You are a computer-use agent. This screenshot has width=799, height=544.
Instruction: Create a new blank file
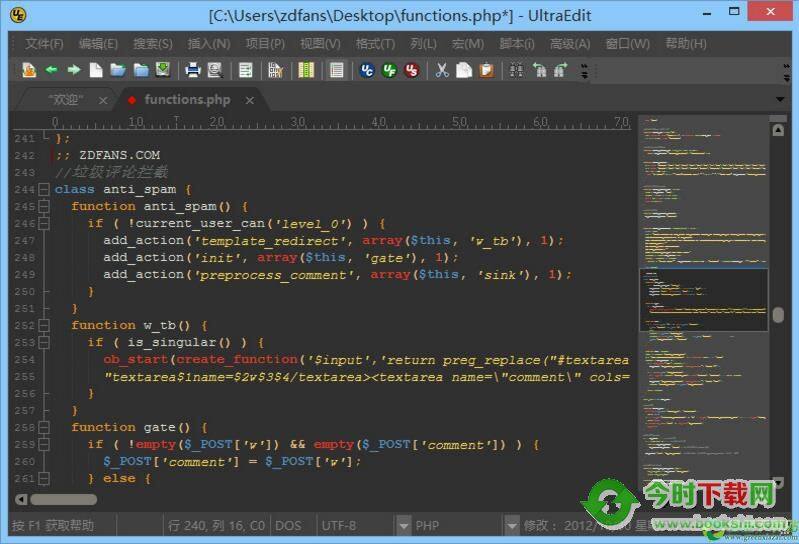pyautogui.click(x=96, y=70)
